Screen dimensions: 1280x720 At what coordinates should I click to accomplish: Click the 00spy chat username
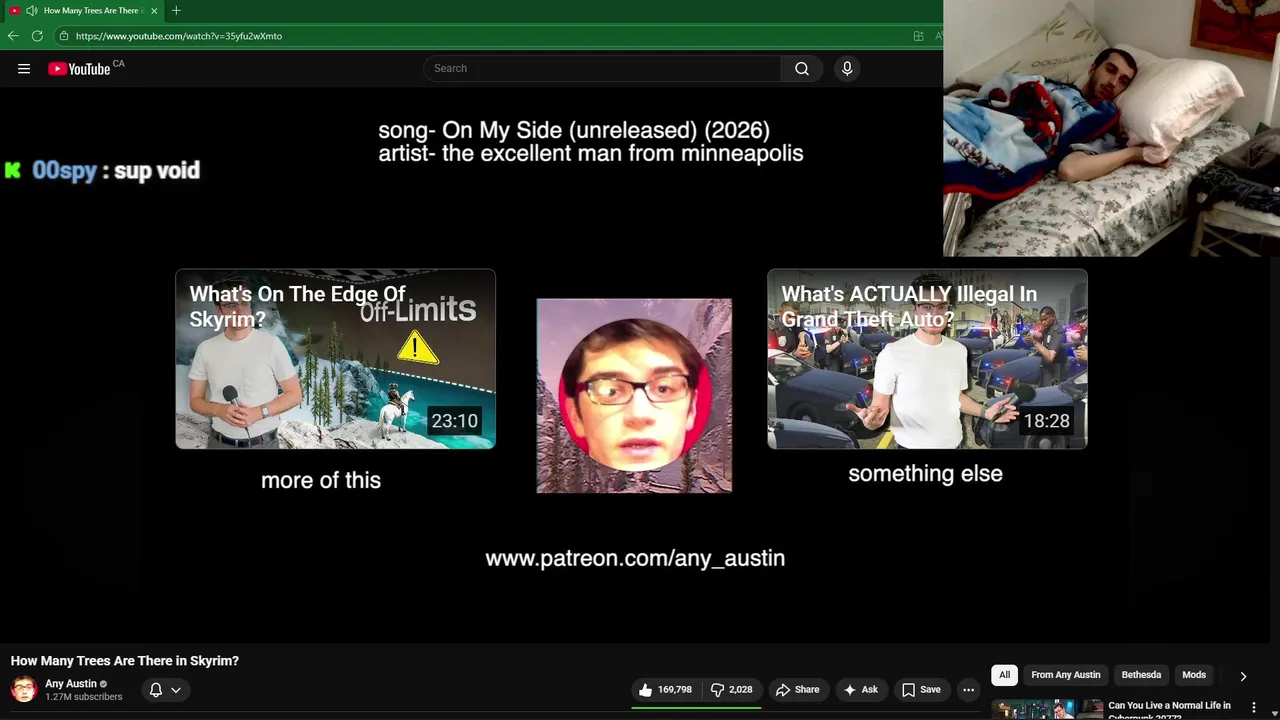(x=64, y=170)
